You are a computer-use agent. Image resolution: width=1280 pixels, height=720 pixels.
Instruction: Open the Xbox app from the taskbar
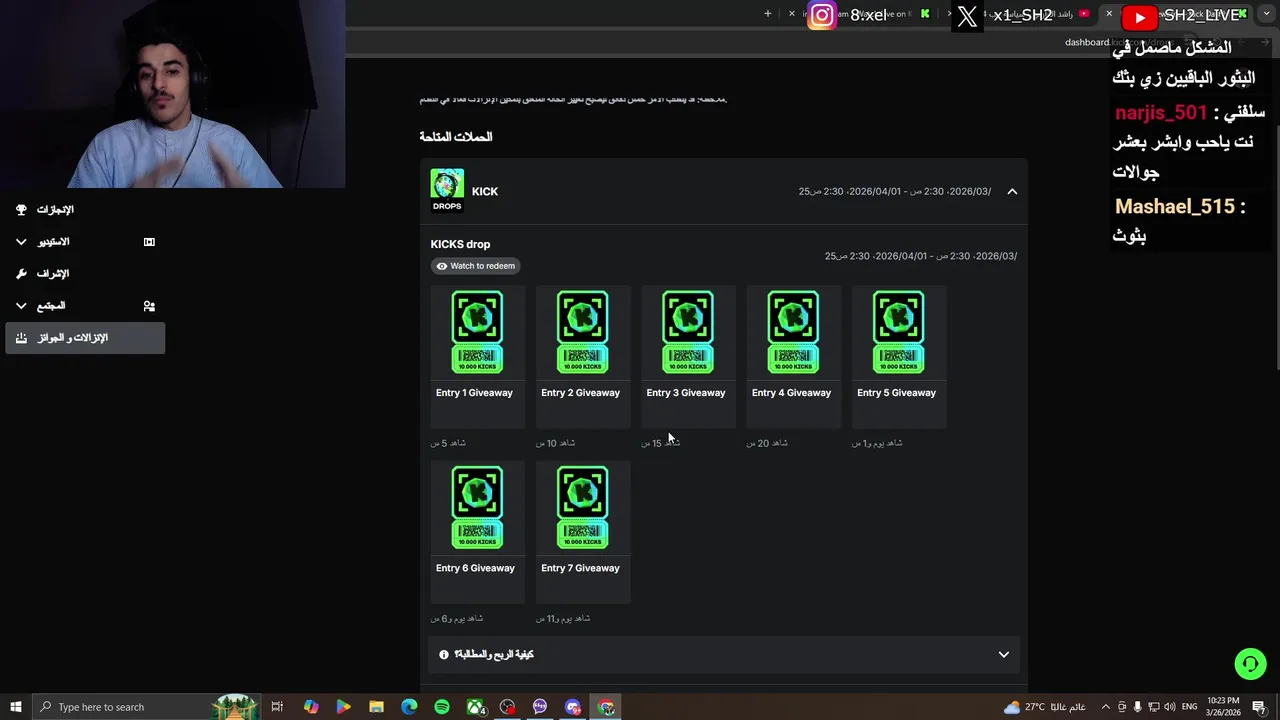click(475, 707)
